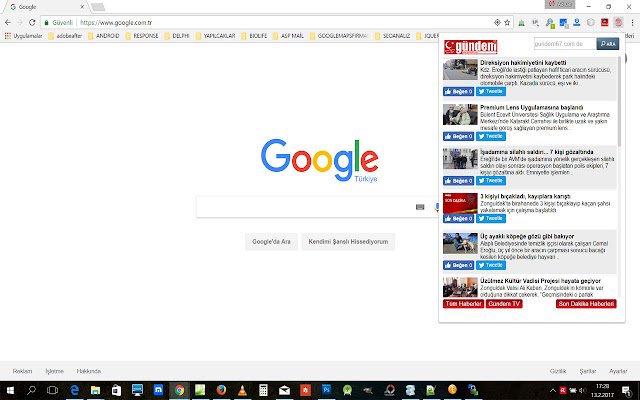Click the location target icon in address bar
The height and width of the screenshot is (400, 640).
(x=497, y=22)
